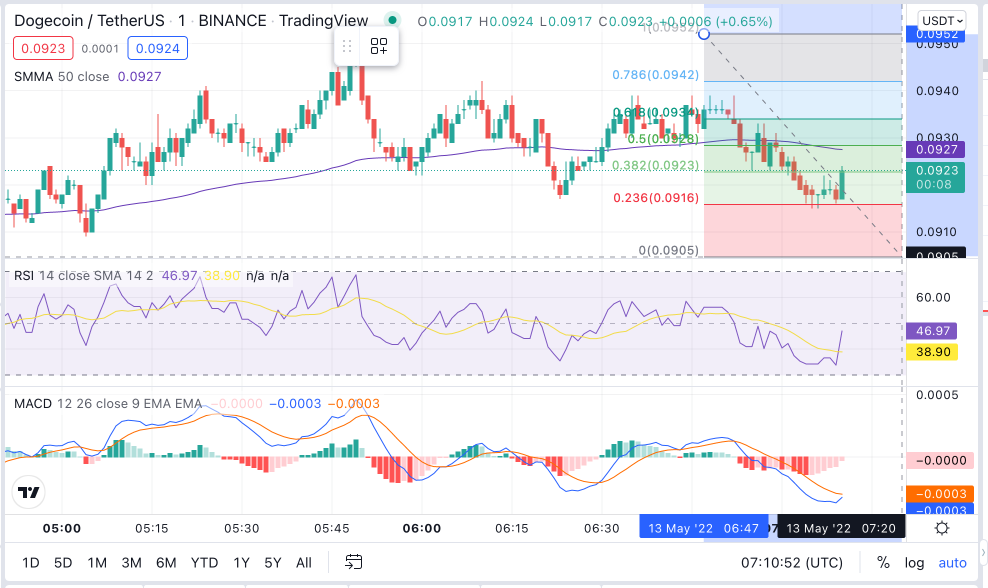The height and width of the screenshot is (588, 988).
Task: Select the 1D date range
Action: (x=31, y=563)
